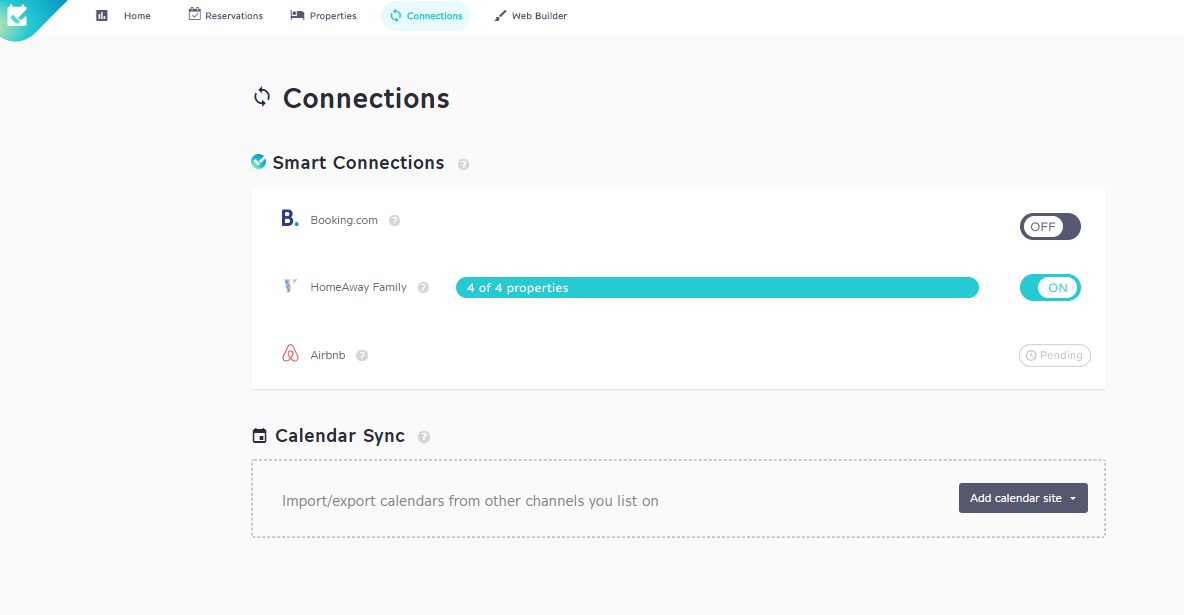This screenshot has width=1184, height=615.
Task: Click the Airbnb logo icon
Action: click(x=290, y=353)
